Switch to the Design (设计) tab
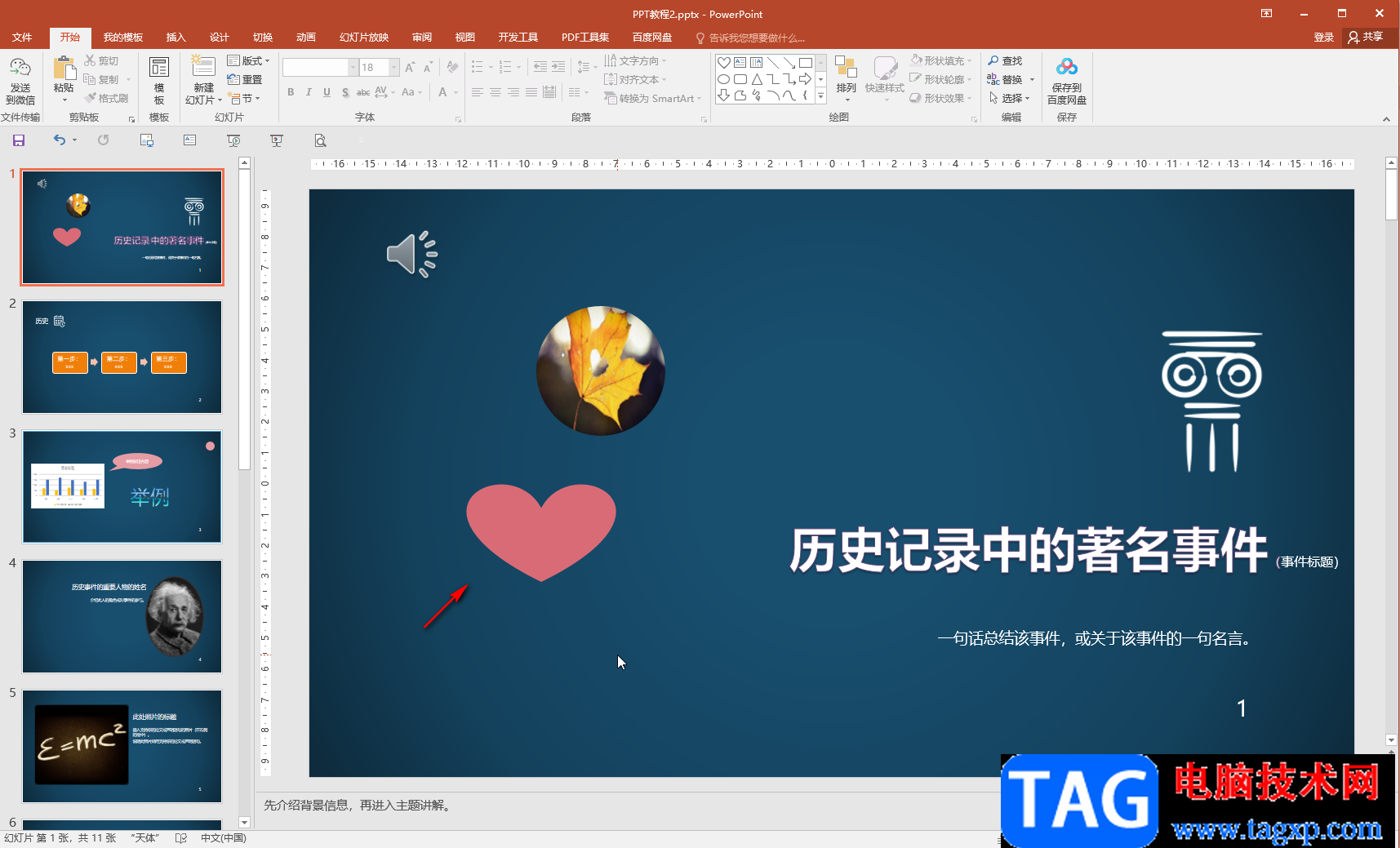Image resolution: width=1400 pixels, height=848 pixels. (x=220, y=38)
